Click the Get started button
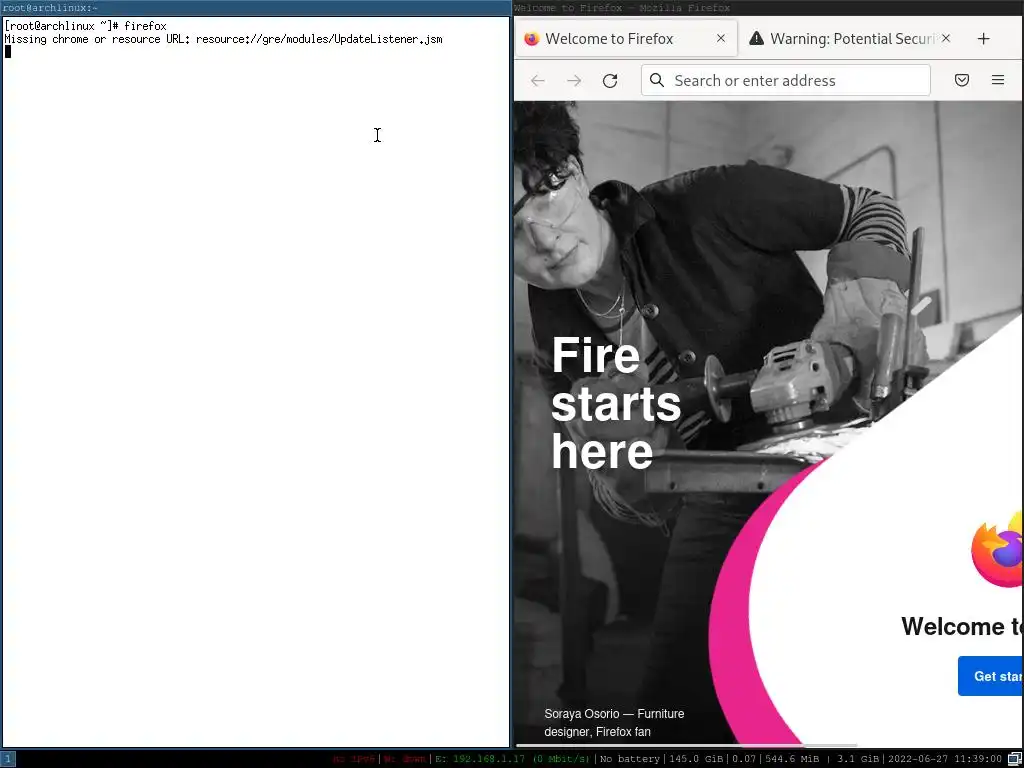1024x768 pixels. pos(991,676)
